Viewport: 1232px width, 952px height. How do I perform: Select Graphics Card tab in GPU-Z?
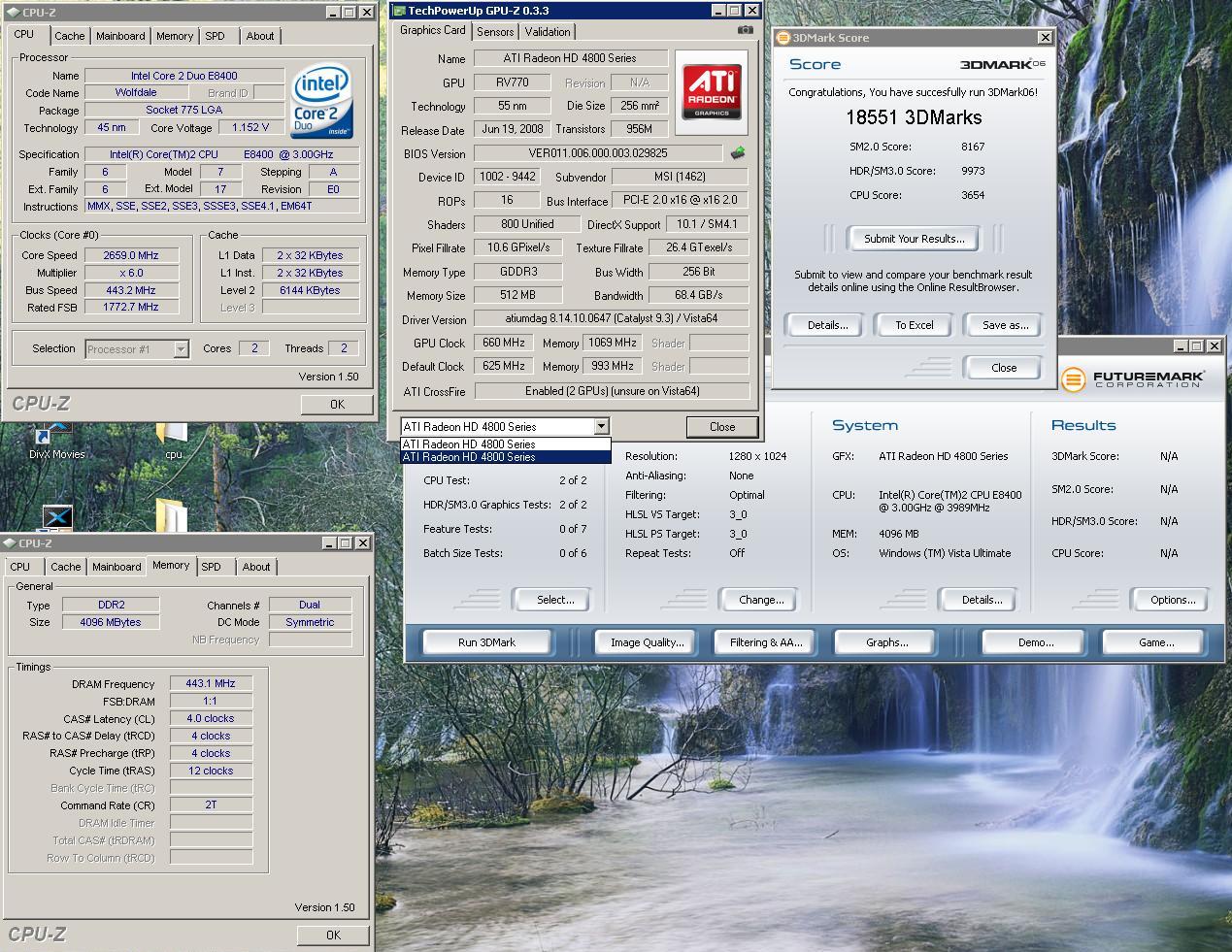pyautogui.click(x=433, y=30)
